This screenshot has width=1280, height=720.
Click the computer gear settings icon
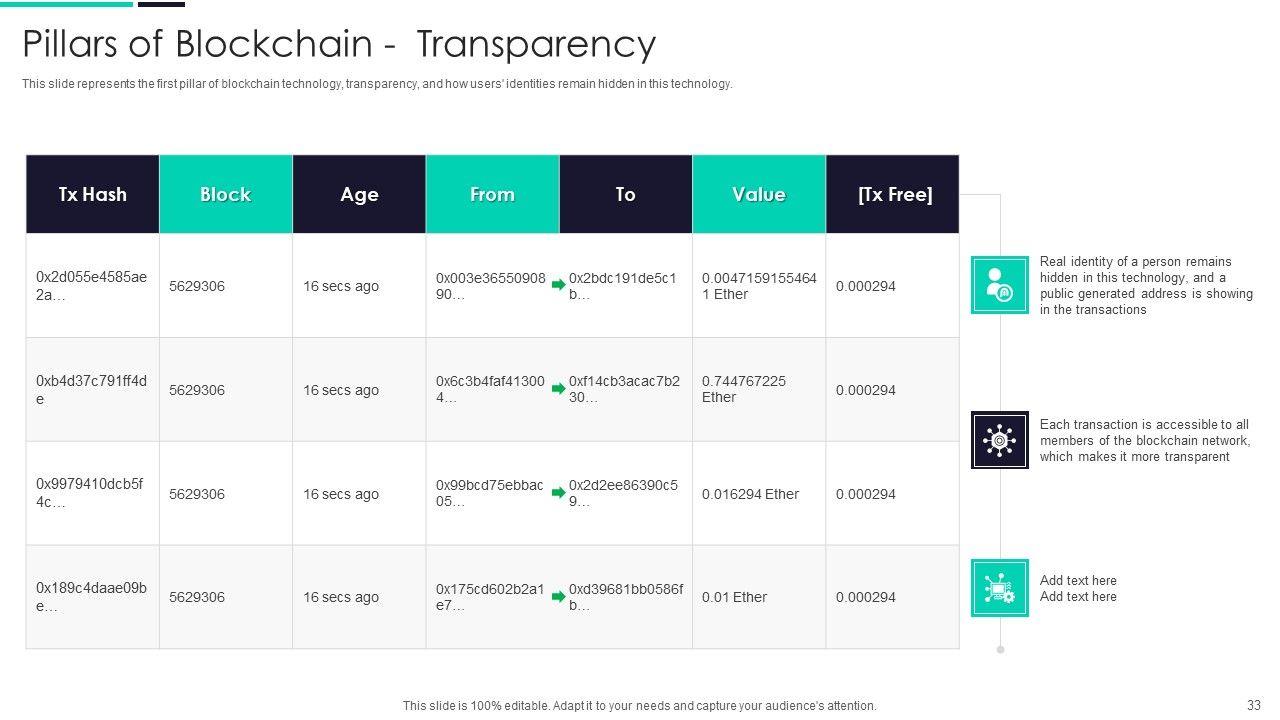pyautogui.click(x=999, y=588)
